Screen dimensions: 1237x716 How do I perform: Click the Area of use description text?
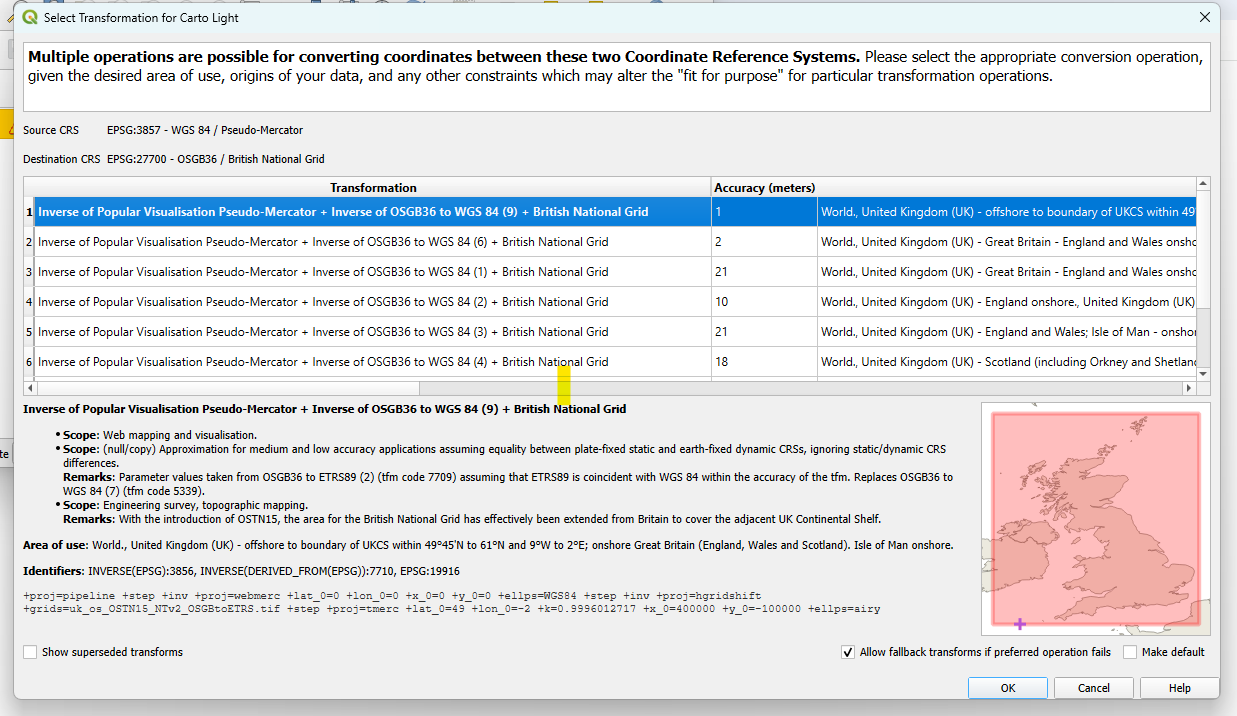pos(488,546)
